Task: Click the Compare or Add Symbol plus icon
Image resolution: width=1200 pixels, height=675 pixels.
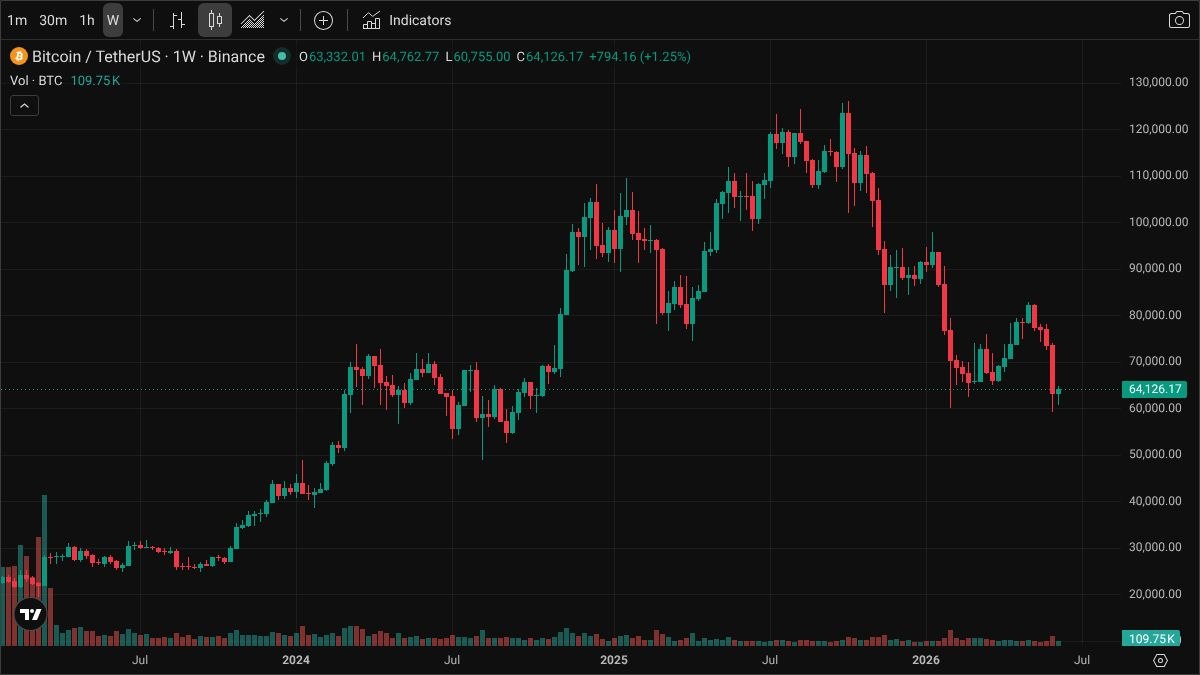Action: (x=323, y=20)
